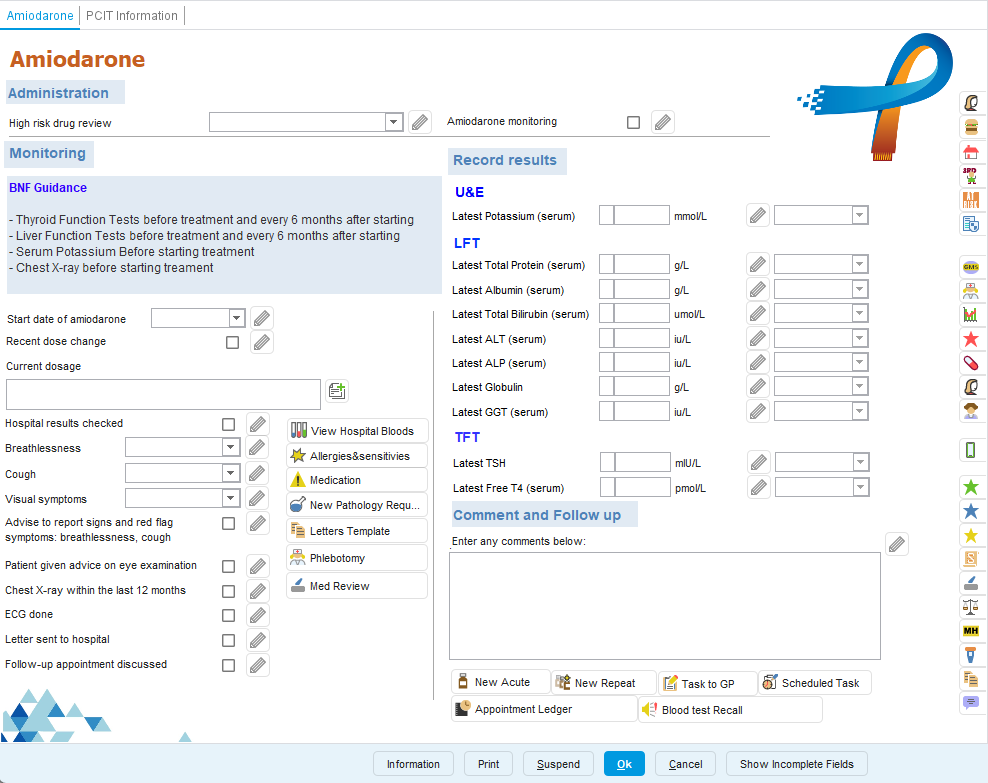Click the red pill icon in right sidebar
988x783 pixels.
click(969, 363)
